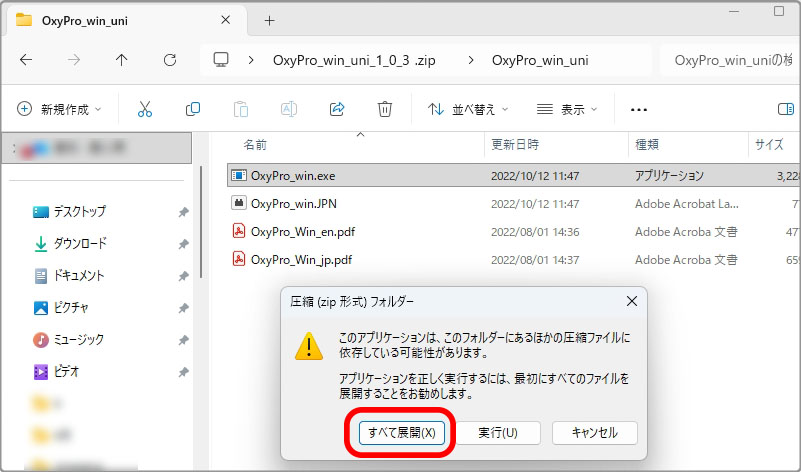801x472 pixels.
Task: Close the 圧縮 (zip 形式) フォルダー dialog
Action: coord(631,301)
